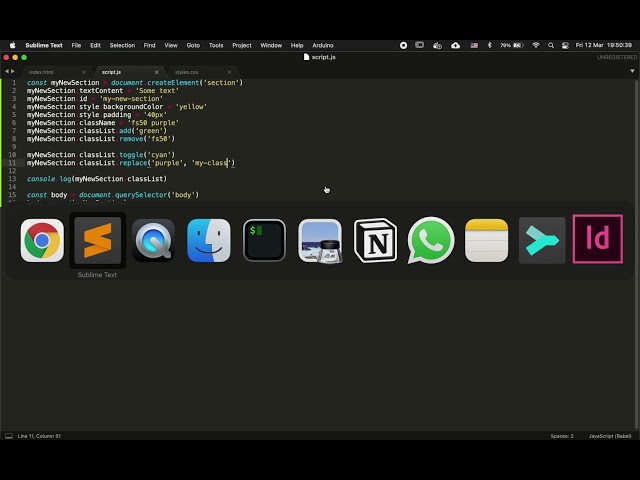Click the script.js title bar file icon
Viewport: 640px width, 480px height.
pyautogui.click(x=307, y=57)
